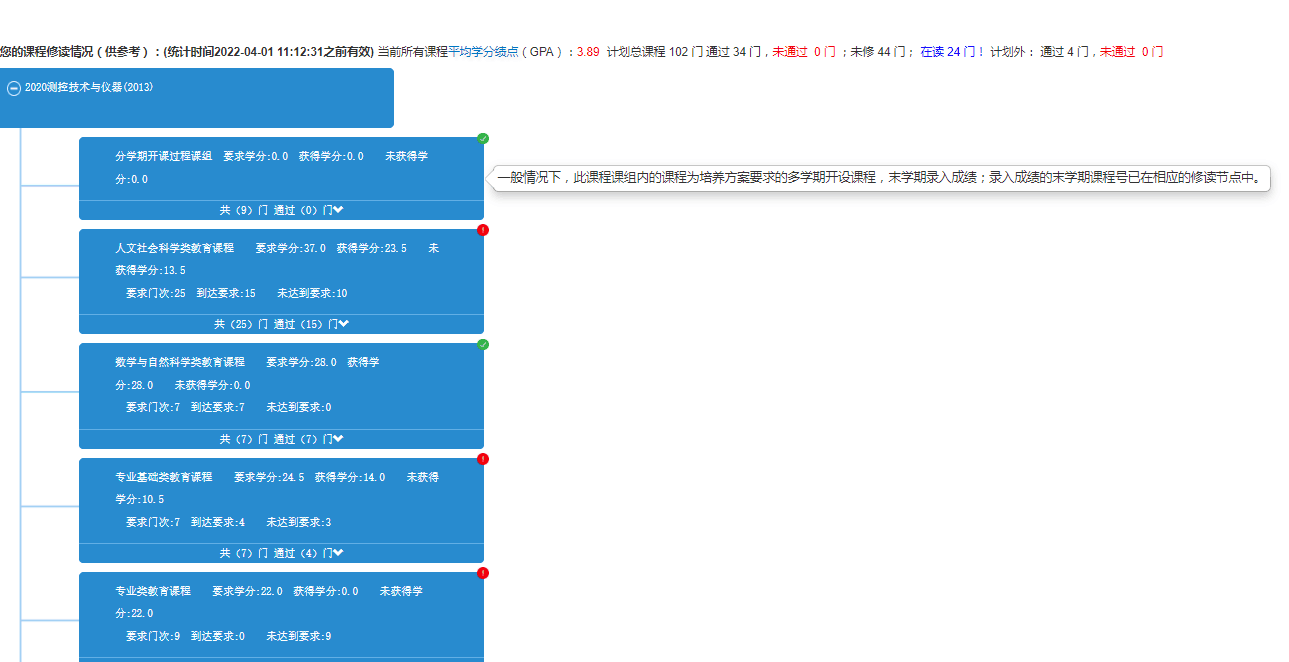
Task: Click red warning icon on 专业基础类教育课程 card
Action: pyautogui.click(x=483, y=459)
